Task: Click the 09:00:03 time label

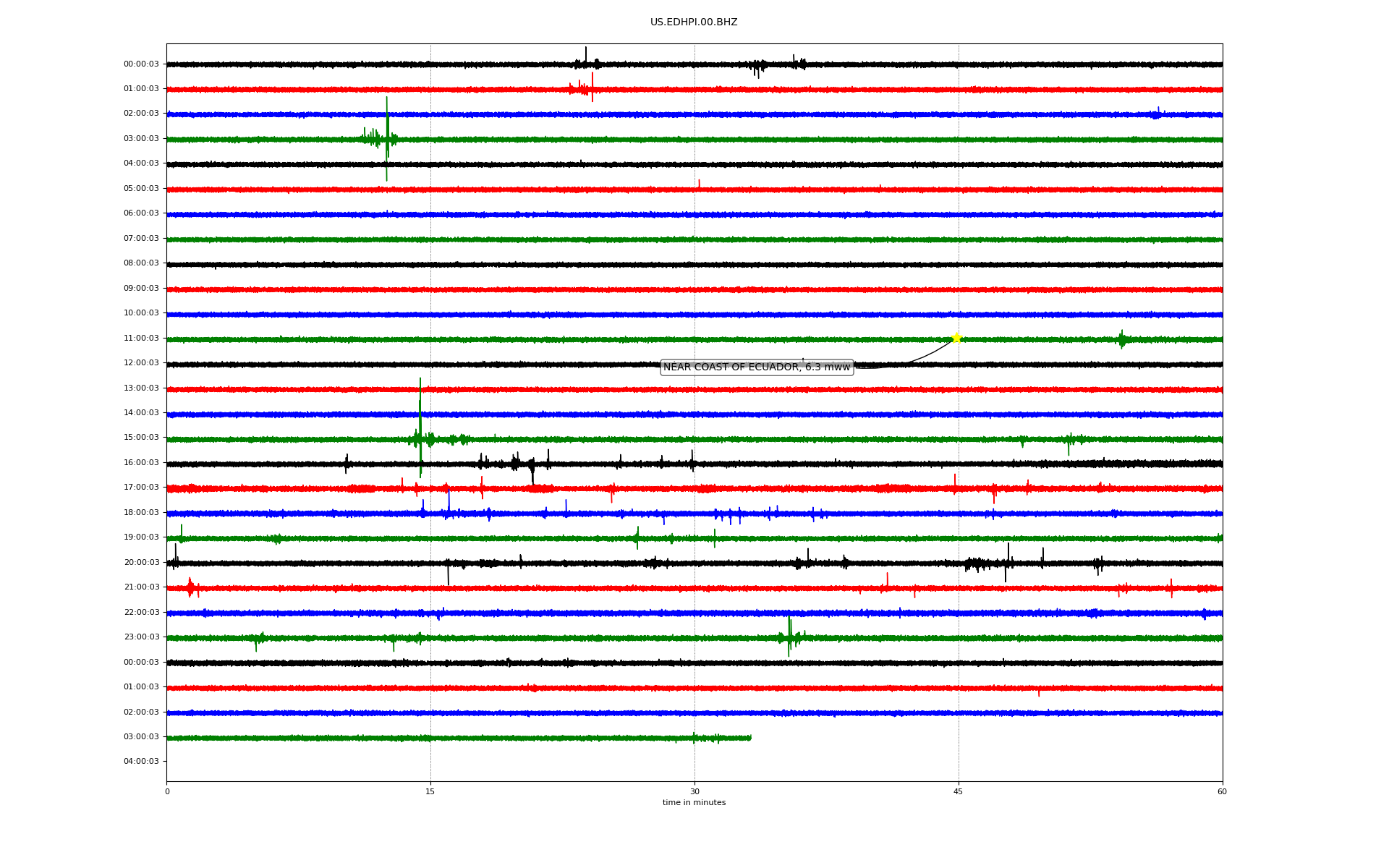Action: coord(141,289)
